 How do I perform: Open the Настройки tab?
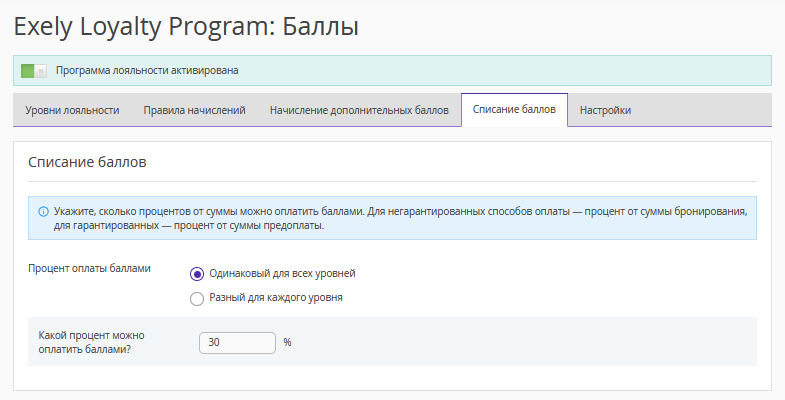(x=605, y=111)
